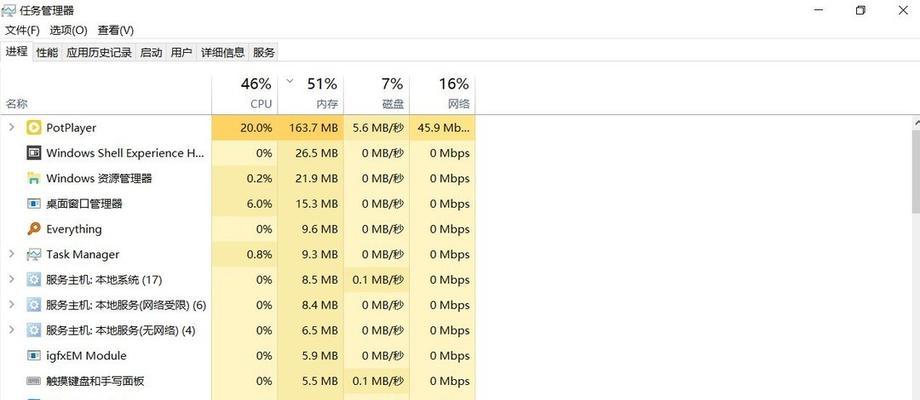The height and width of the screenshot is (400, 920).
Task: Click the 9.3 MB memory value of Task Manager
Action: pyautogui.click(x=320, y=254)
